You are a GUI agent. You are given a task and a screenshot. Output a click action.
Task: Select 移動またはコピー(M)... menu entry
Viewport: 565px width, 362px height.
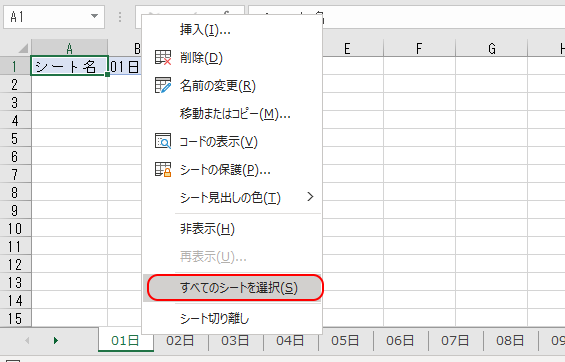click(232, 114)
